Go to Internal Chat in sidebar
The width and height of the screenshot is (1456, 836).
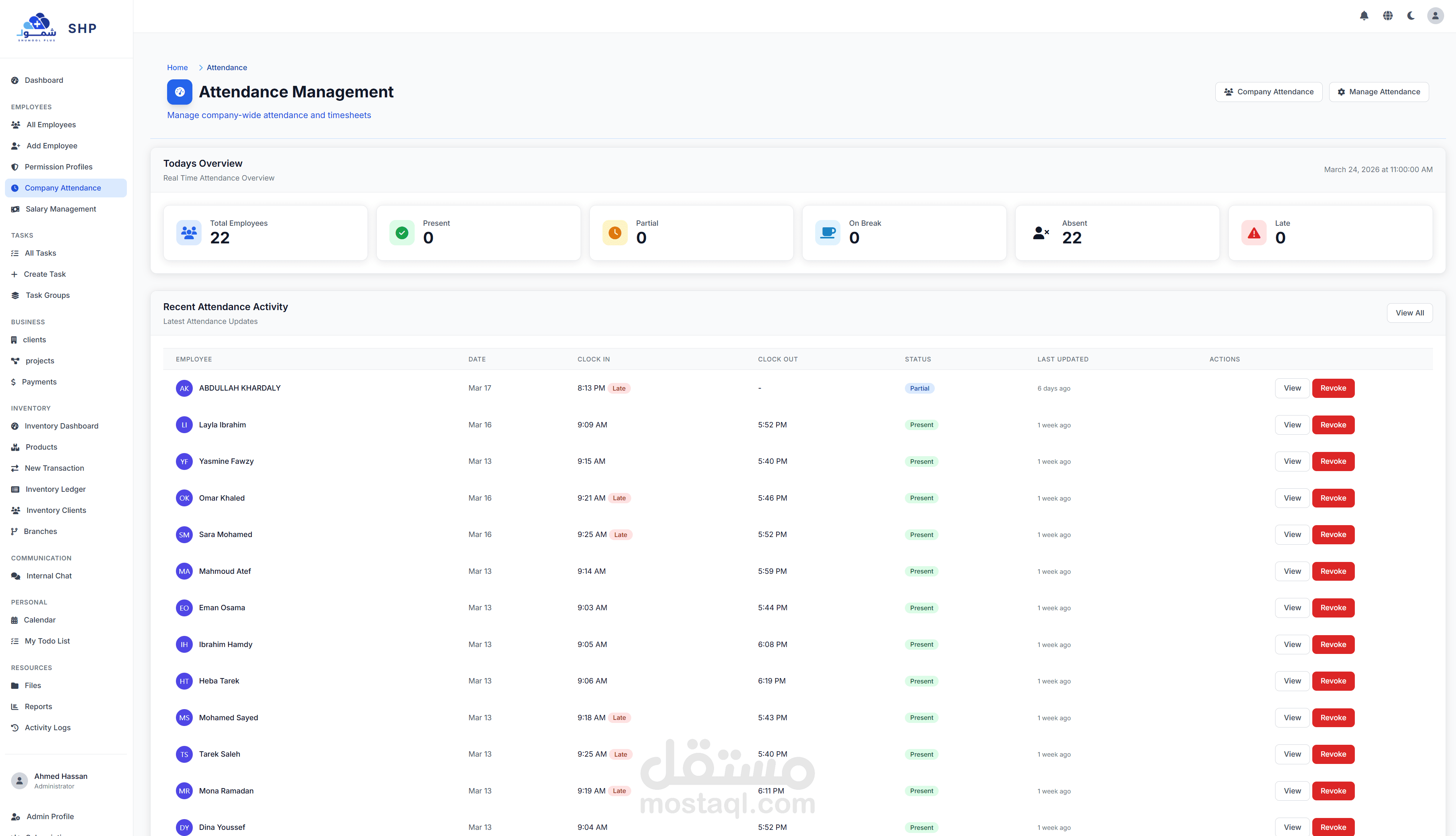49,576
